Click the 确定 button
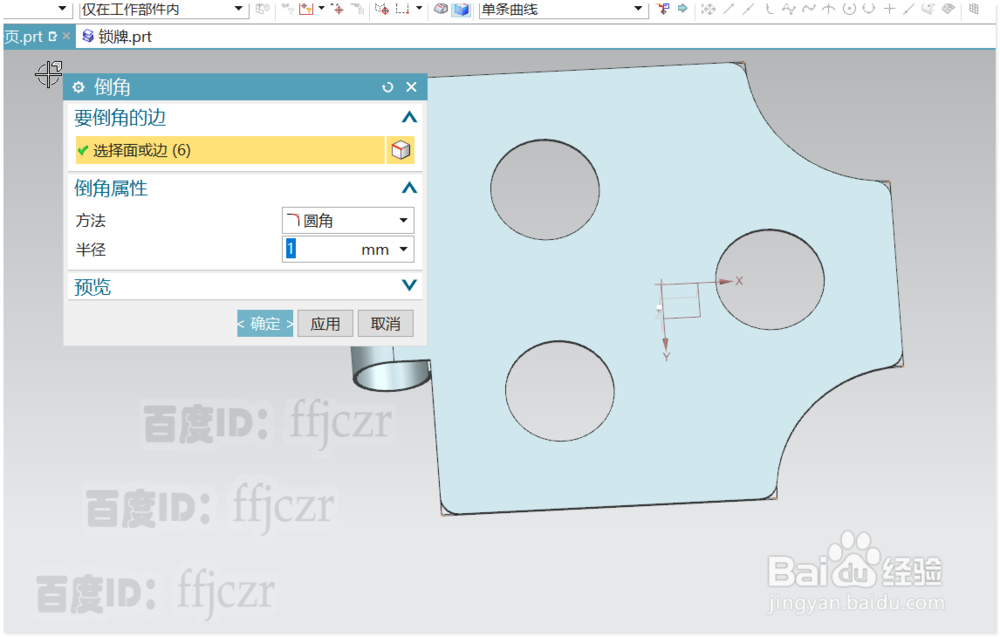1000x637 pixels. (265, 324)
